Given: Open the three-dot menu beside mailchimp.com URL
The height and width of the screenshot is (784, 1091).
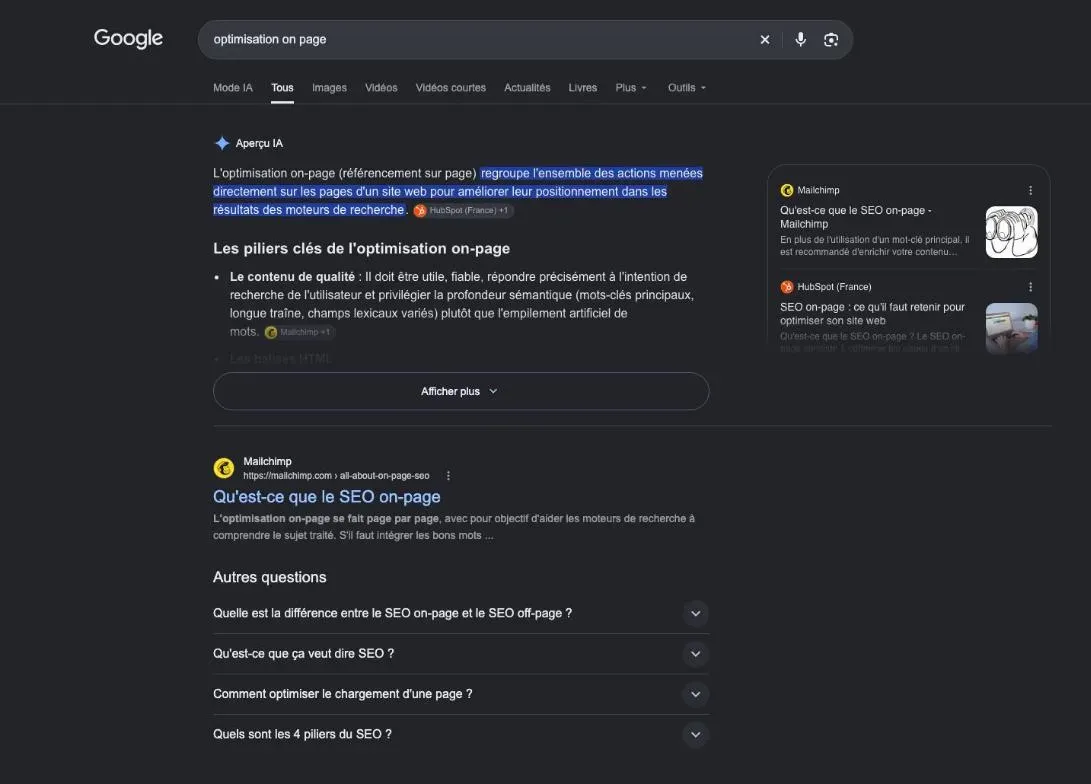Looking at the screenshot, I should (448, 476).
